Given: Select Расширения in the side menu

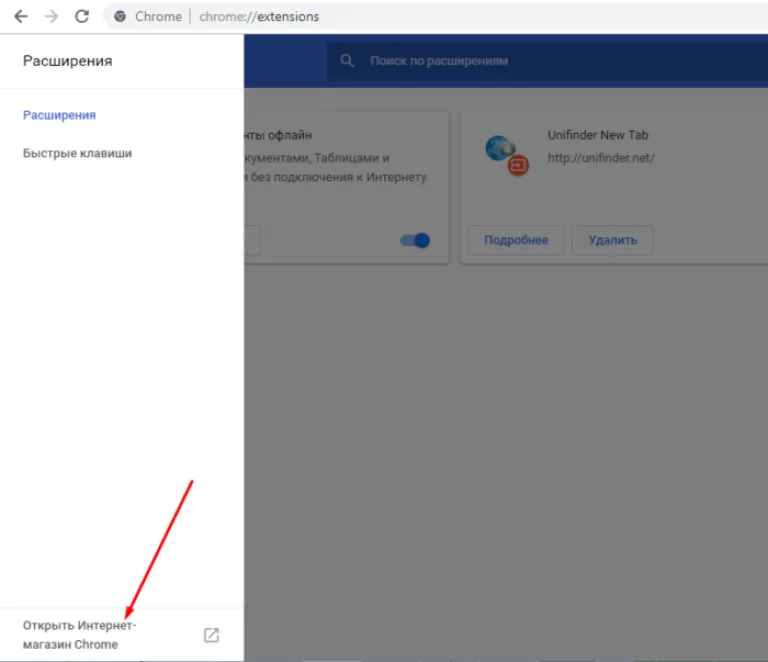Looking at the screenshot, I should 59,115.
